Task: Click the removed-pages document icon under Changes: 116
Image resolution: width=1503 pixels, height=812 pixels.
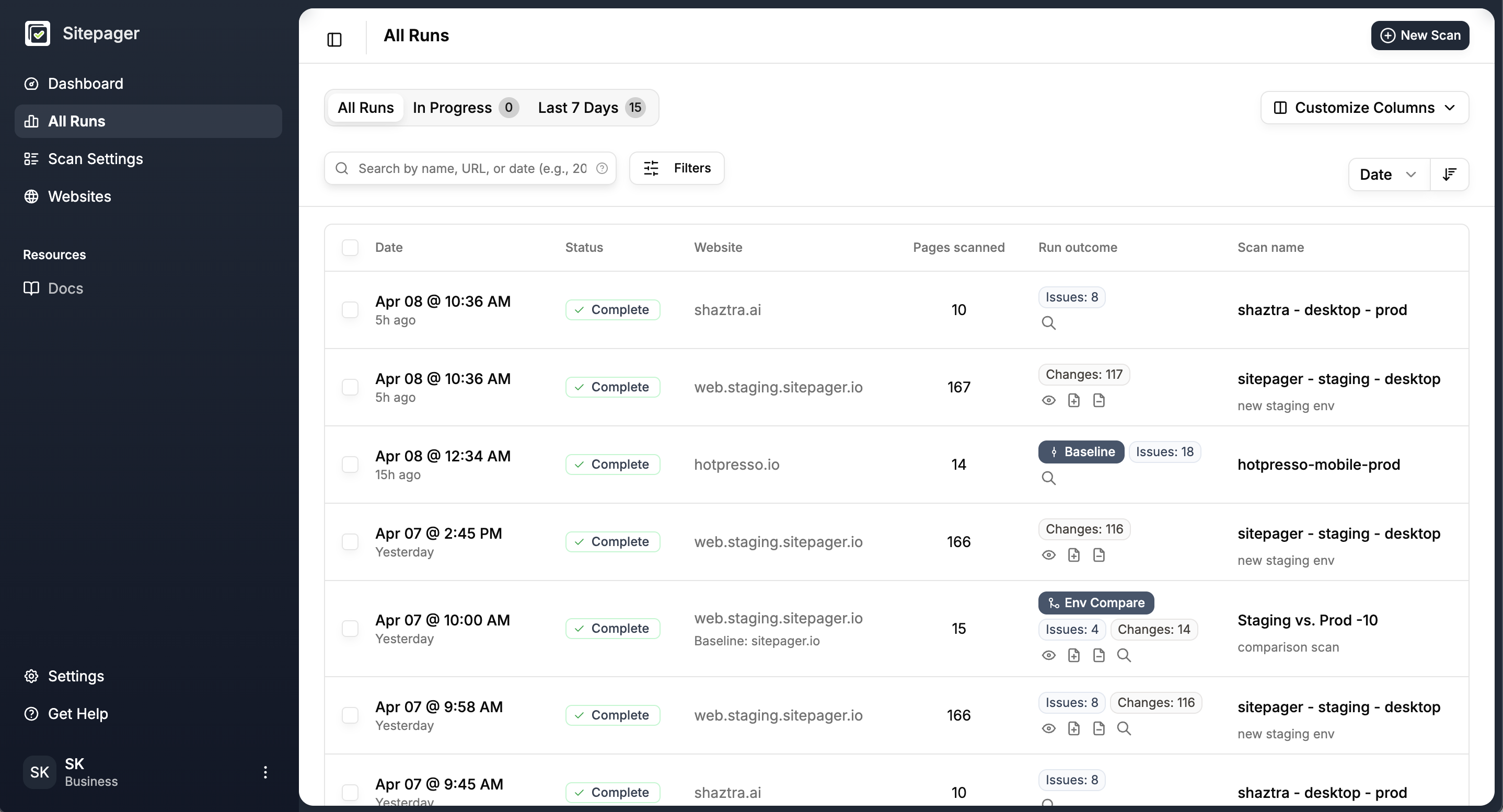Action: point(1099,555)
